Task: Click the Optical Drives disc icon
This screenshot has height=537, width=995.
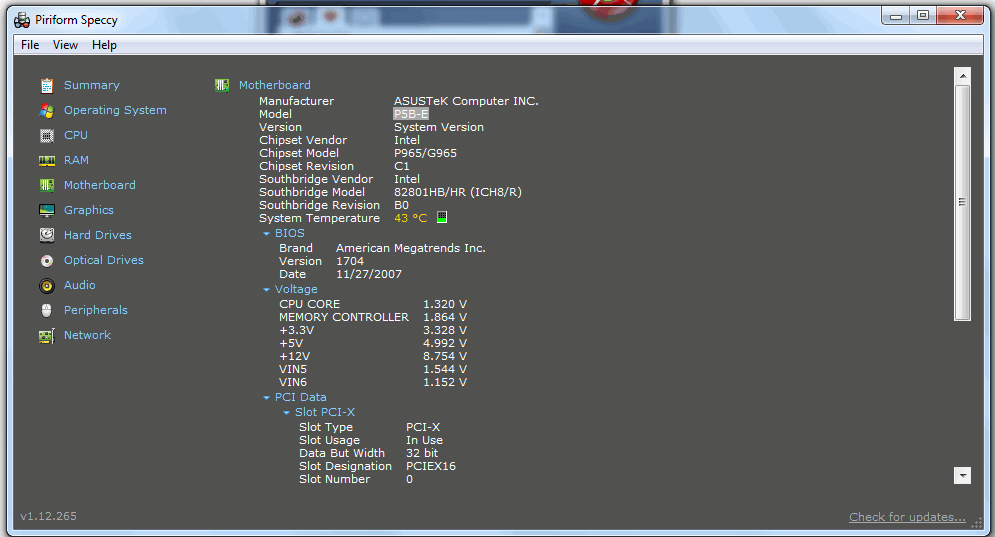Action: point(47,261)
